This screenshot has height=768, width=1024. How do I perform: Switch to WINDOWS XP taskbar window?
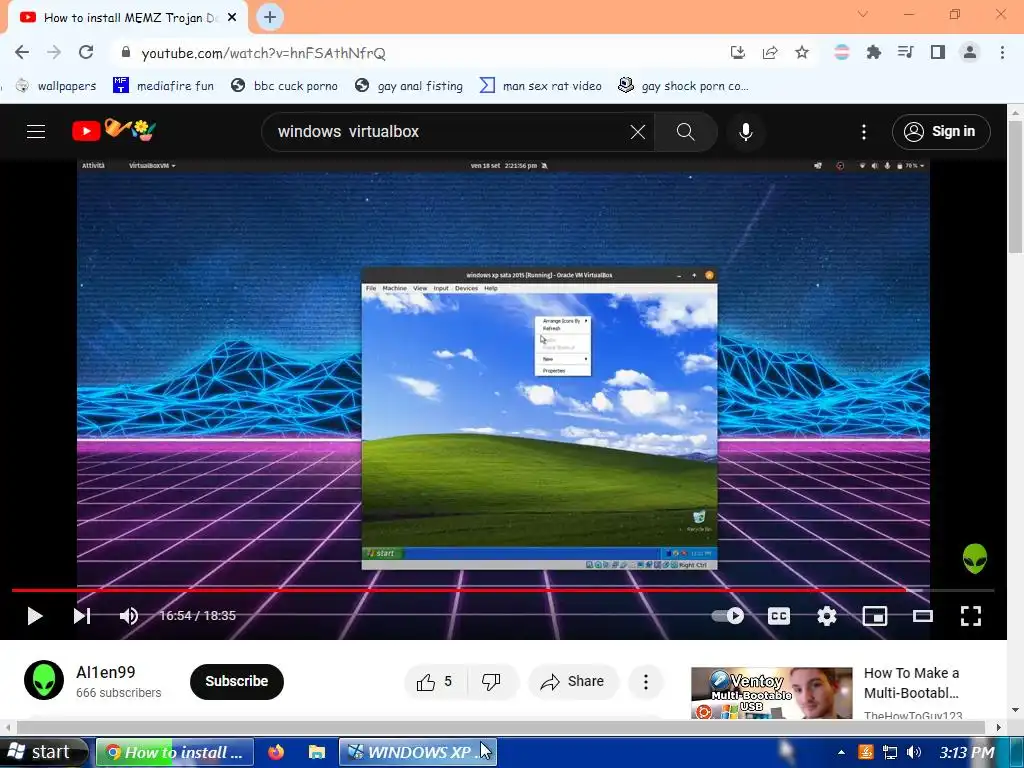418,752
